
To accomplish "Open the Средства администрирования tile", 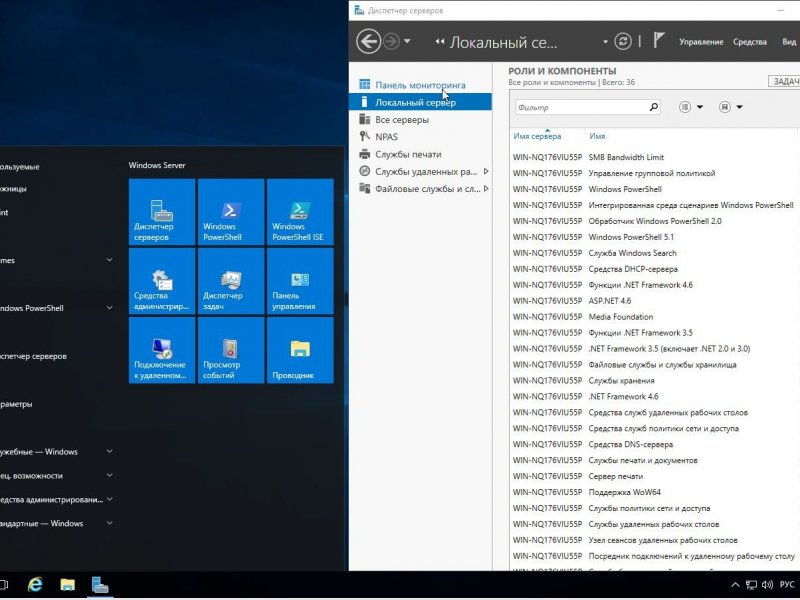I will [x=162, y=281].
